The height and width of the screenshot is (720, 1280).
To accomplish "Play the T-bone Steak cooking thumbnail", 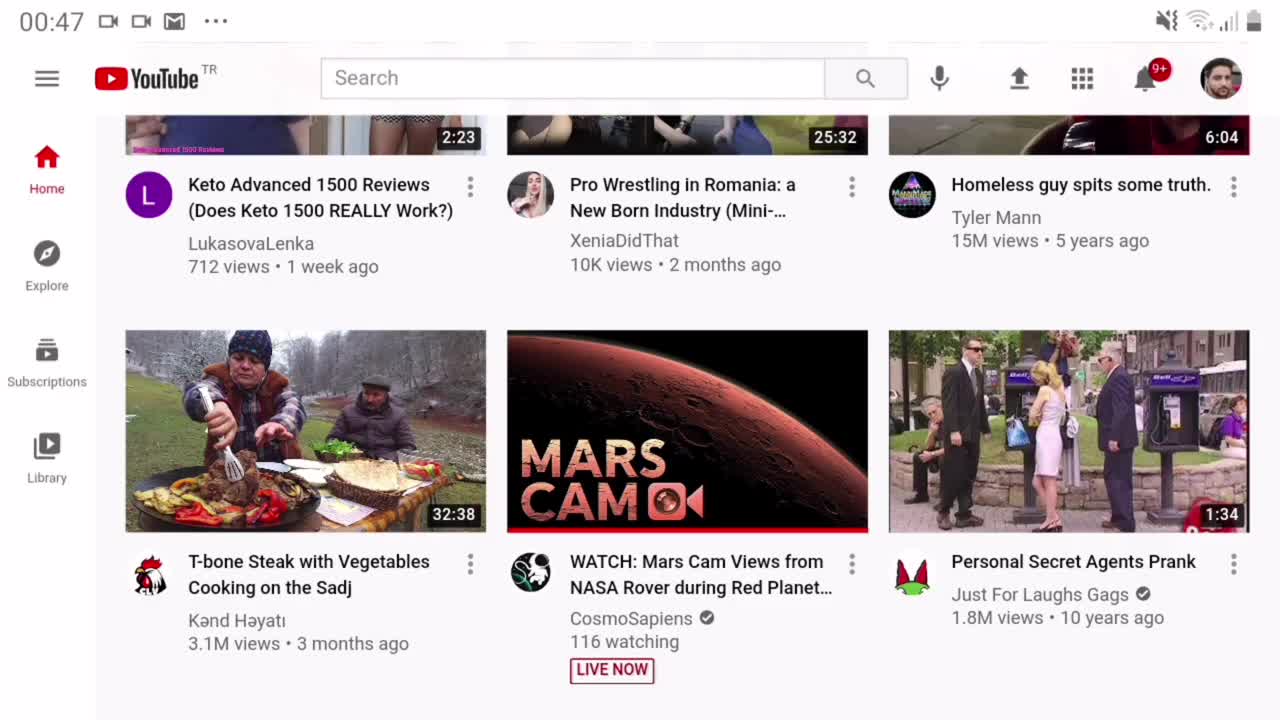I will (305, 431).
